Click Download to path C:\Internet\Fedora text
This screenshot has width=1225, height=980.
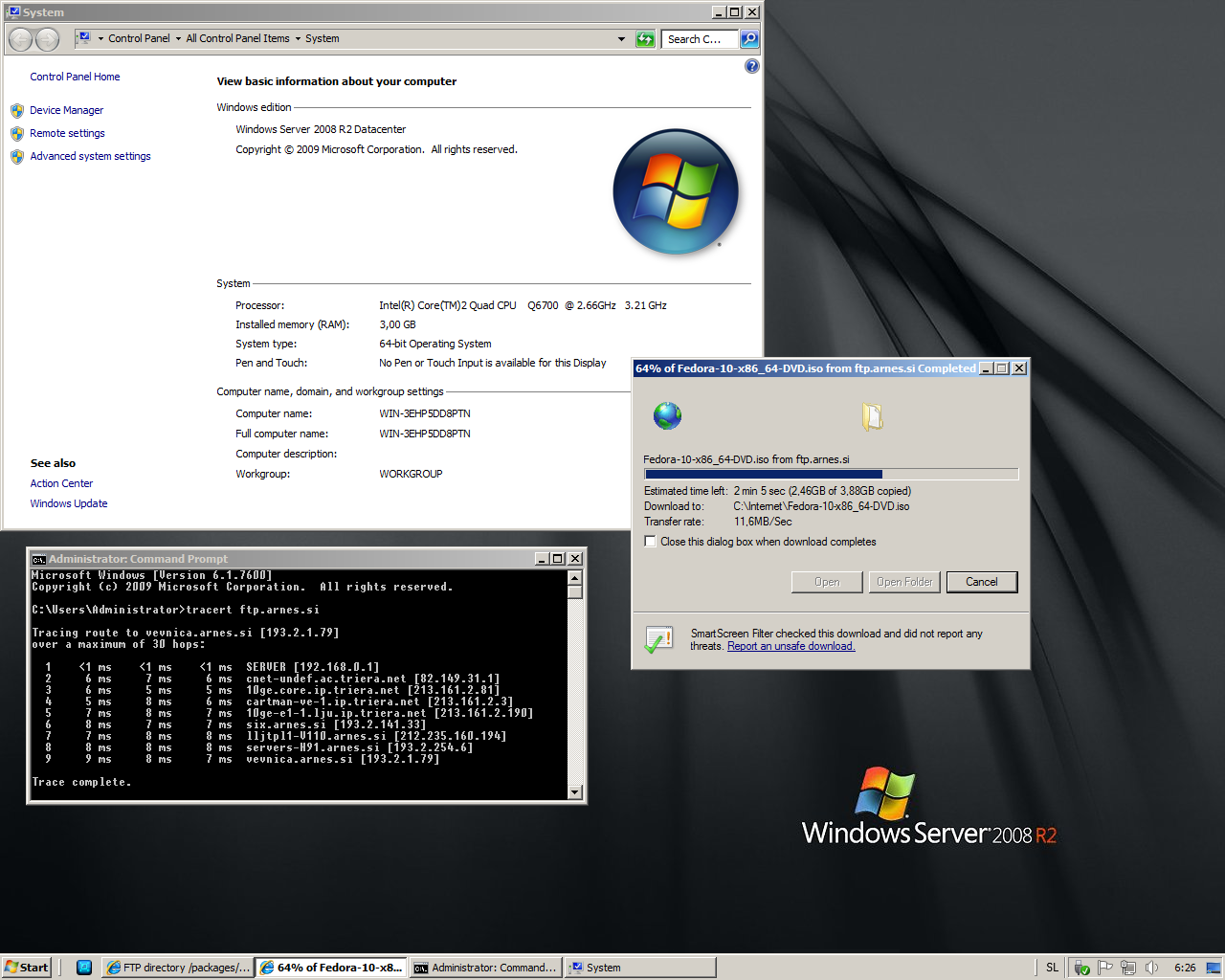tap(821, 507)
